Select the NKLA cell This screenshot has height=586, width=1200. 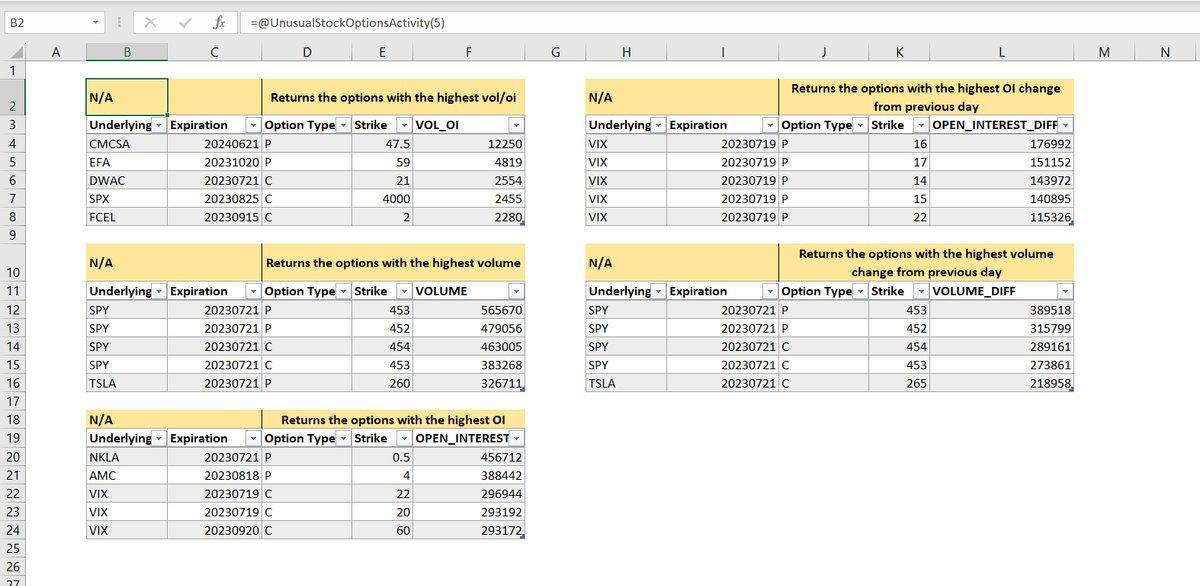pyautogui.click(x=126, y=457)
